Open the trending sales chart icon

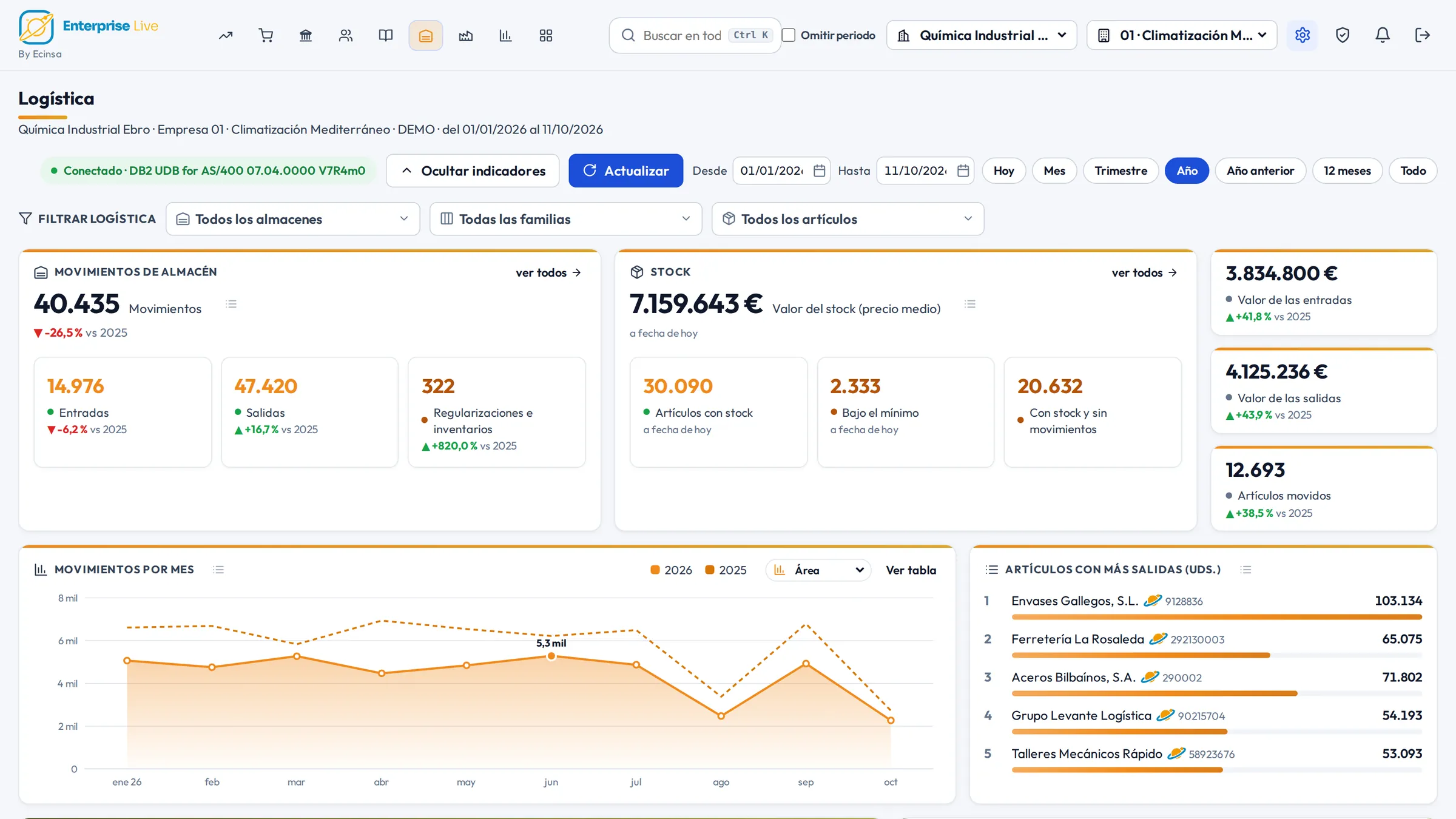coord(226,35)
